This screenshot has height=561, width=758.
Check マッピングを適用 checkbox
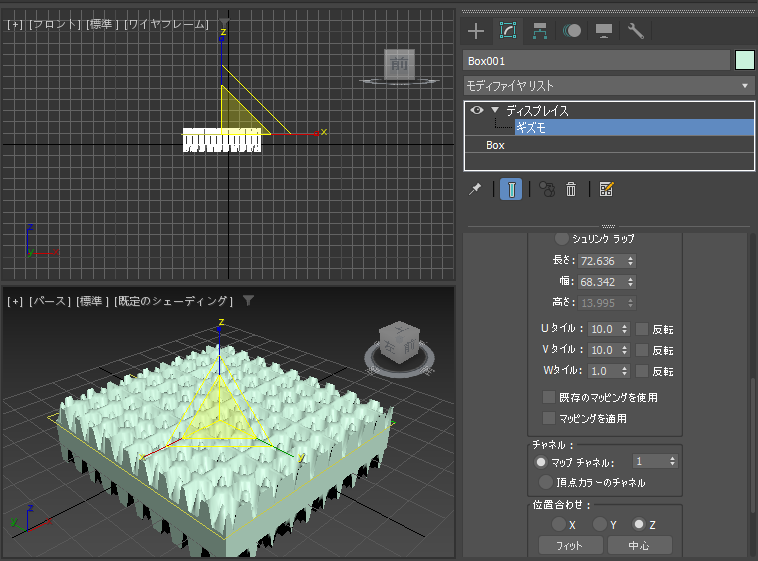click(549, 418)
